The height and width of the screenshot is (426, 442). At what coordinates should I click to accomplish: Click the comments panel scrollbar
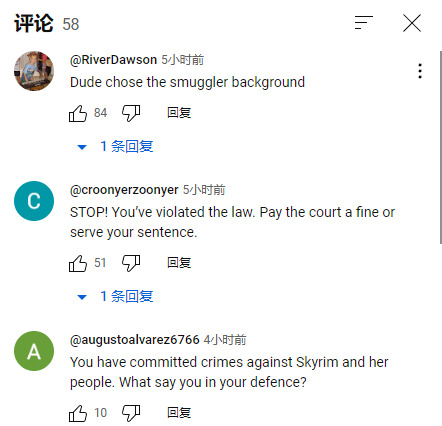tap(441, 147)
